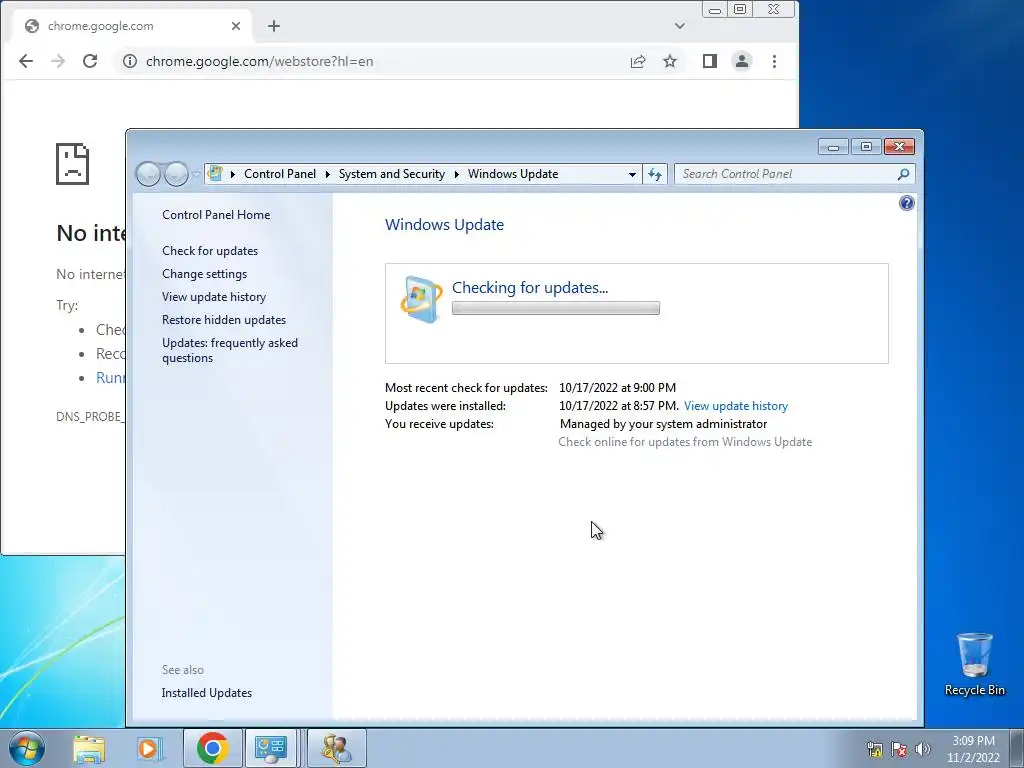
Task: Expand Control Panel address bar dropdown
Action: click(x=632, y=174)
